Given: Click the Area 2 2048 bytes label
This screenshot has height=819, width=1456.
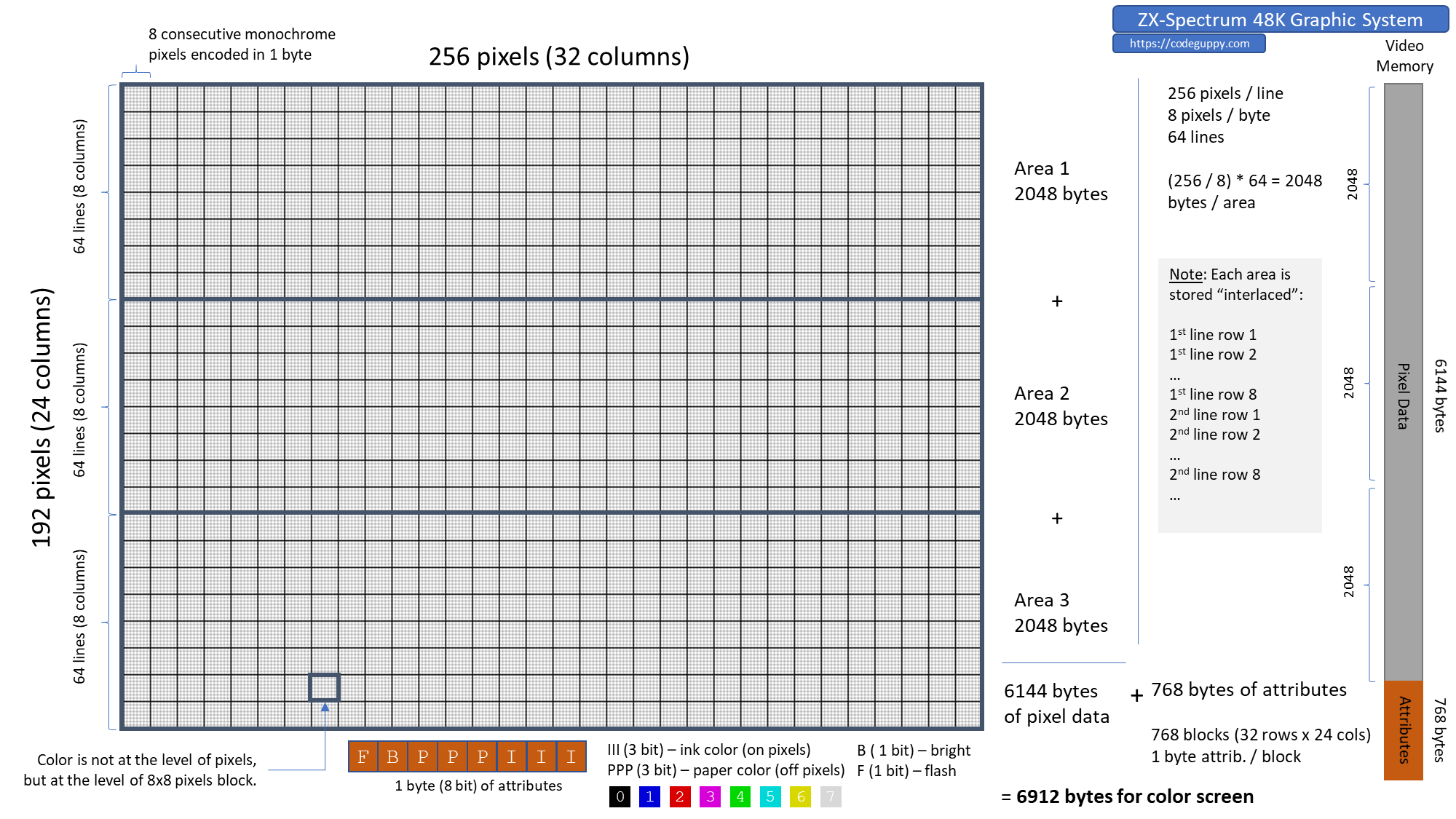Looking at the screenshot, I should tap(1061, 406).
